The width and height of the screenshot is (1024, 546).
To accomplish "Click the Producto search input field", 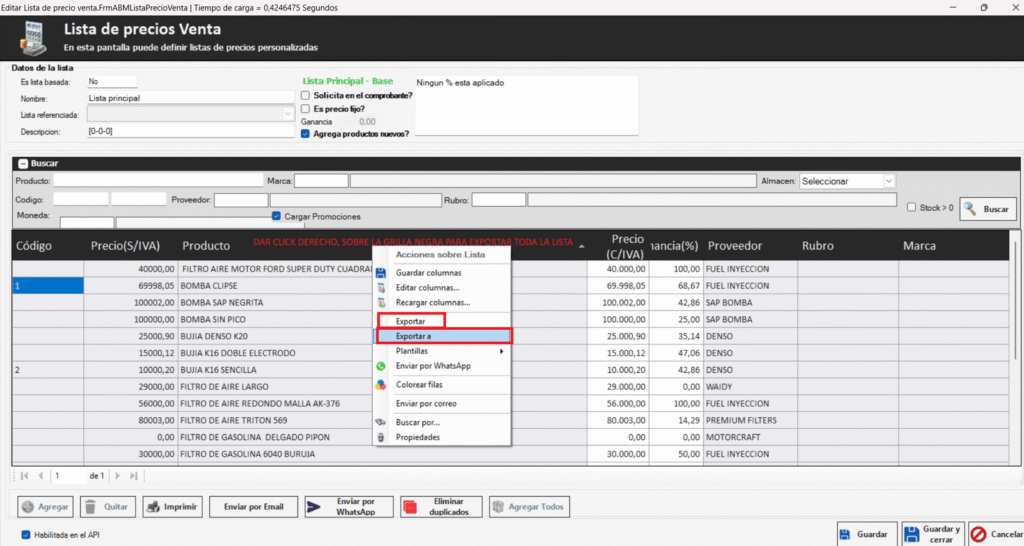I will (158, 181).
